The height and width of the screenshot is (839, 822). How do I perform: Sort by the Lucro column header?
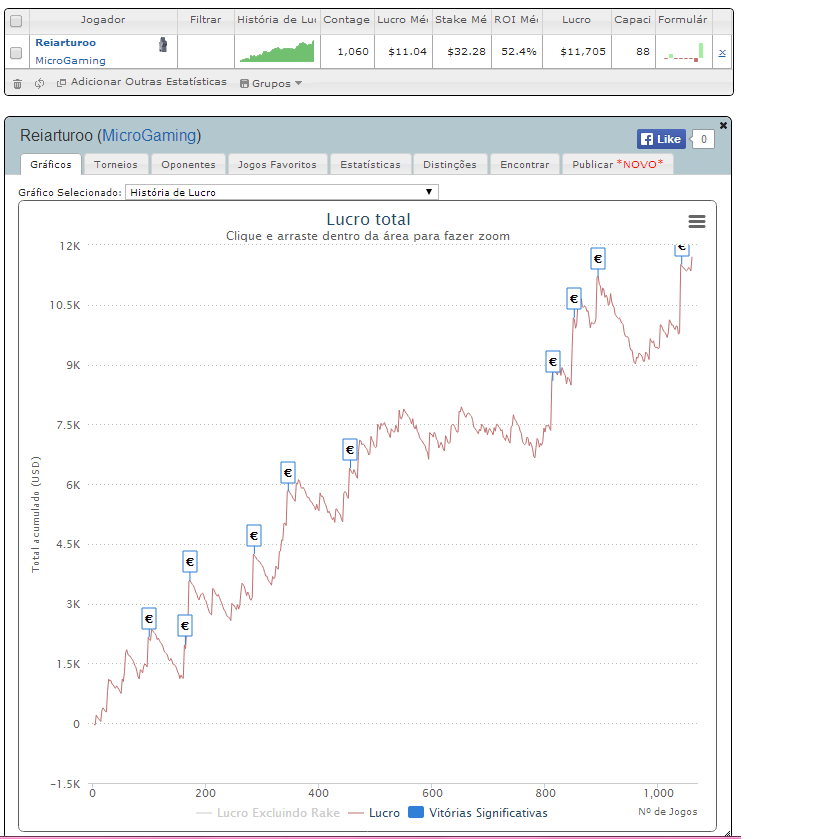pos(576,20)
